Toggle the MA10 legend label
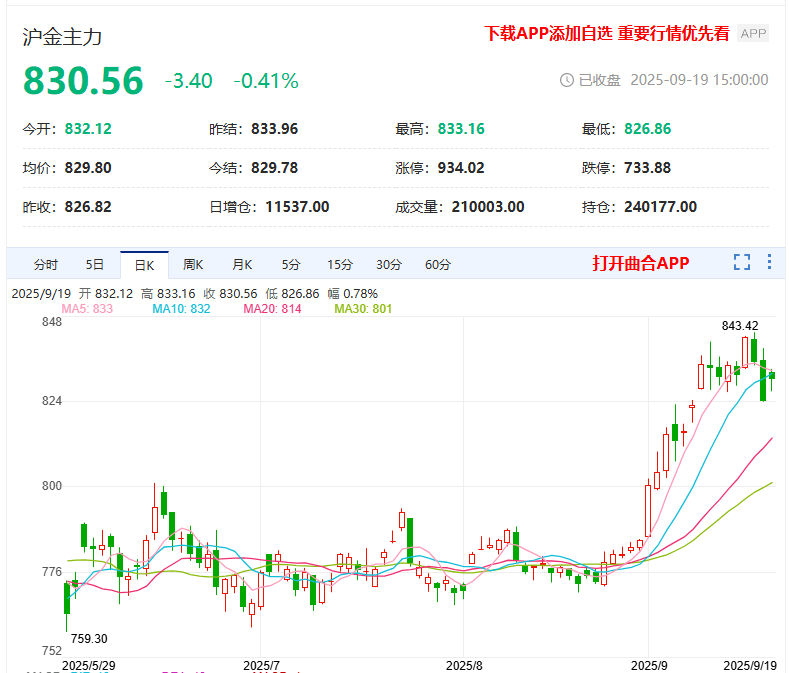789x673 pixels. (x=181, y=309)
